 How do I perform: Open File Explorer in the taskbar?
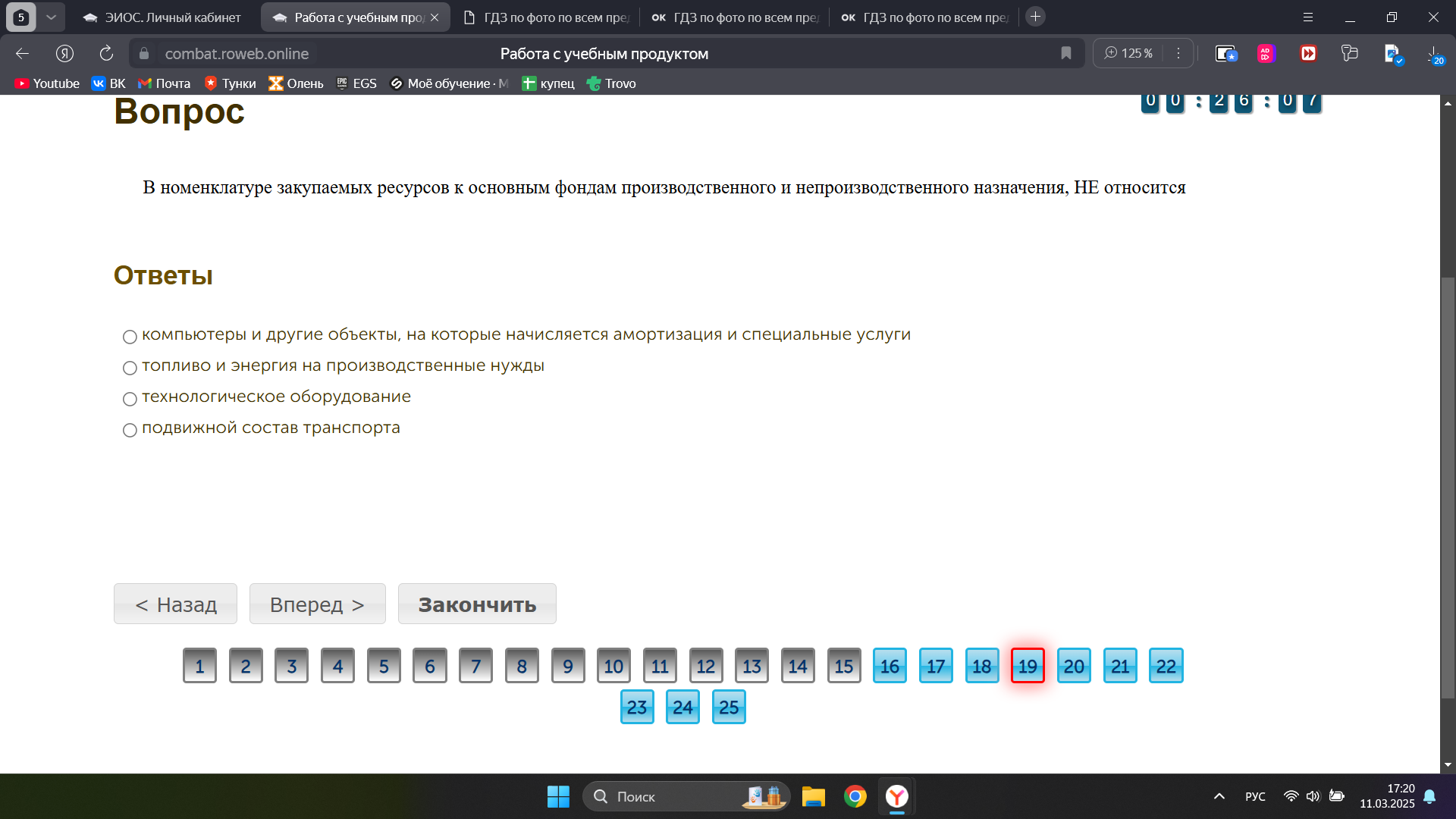pyautogui.click(x=813, y=796)
